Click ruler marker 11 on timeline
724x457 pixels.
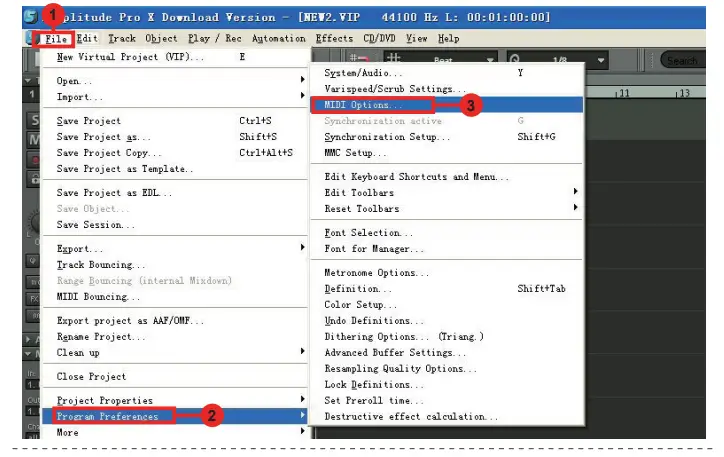[623, 93]
